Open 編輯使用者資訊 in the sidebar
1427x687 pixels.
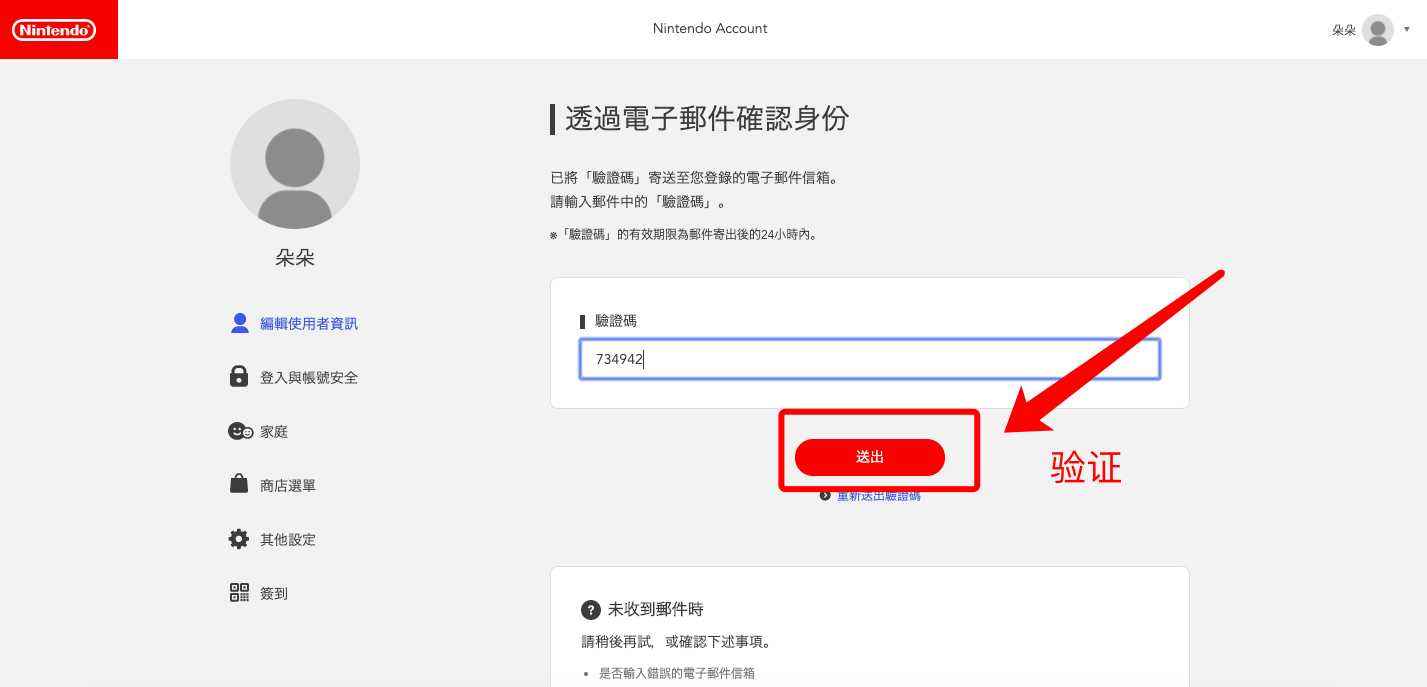308,323
